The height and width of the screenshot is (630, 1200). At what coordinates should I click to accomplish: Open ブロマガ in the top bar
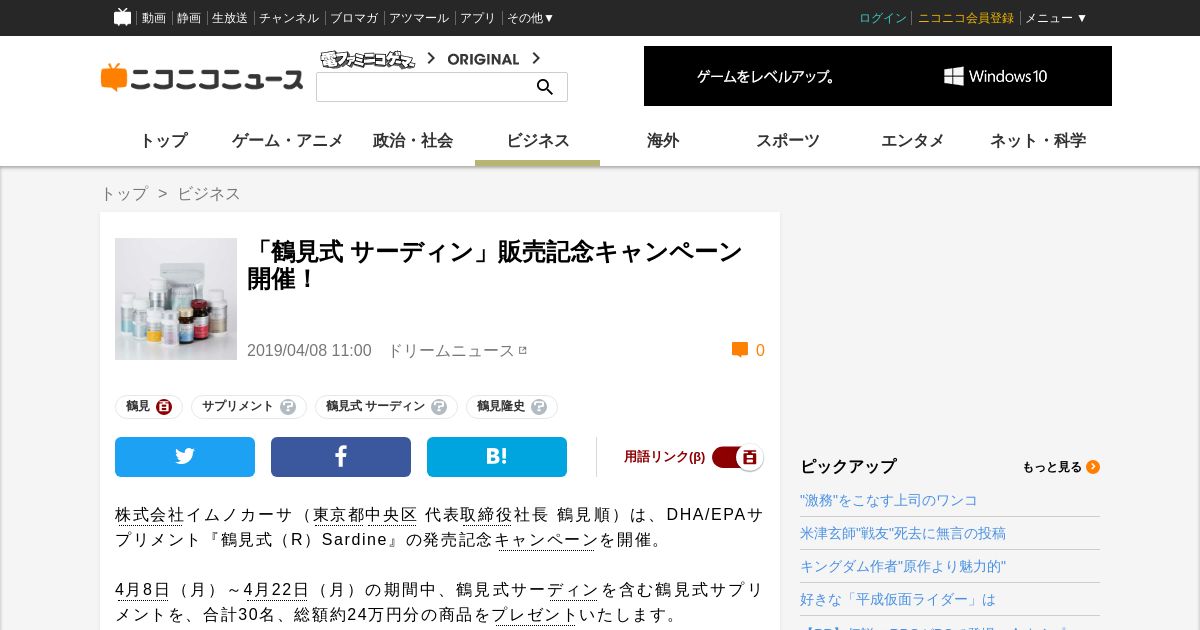pyautogui.click(x=354, y=18)
